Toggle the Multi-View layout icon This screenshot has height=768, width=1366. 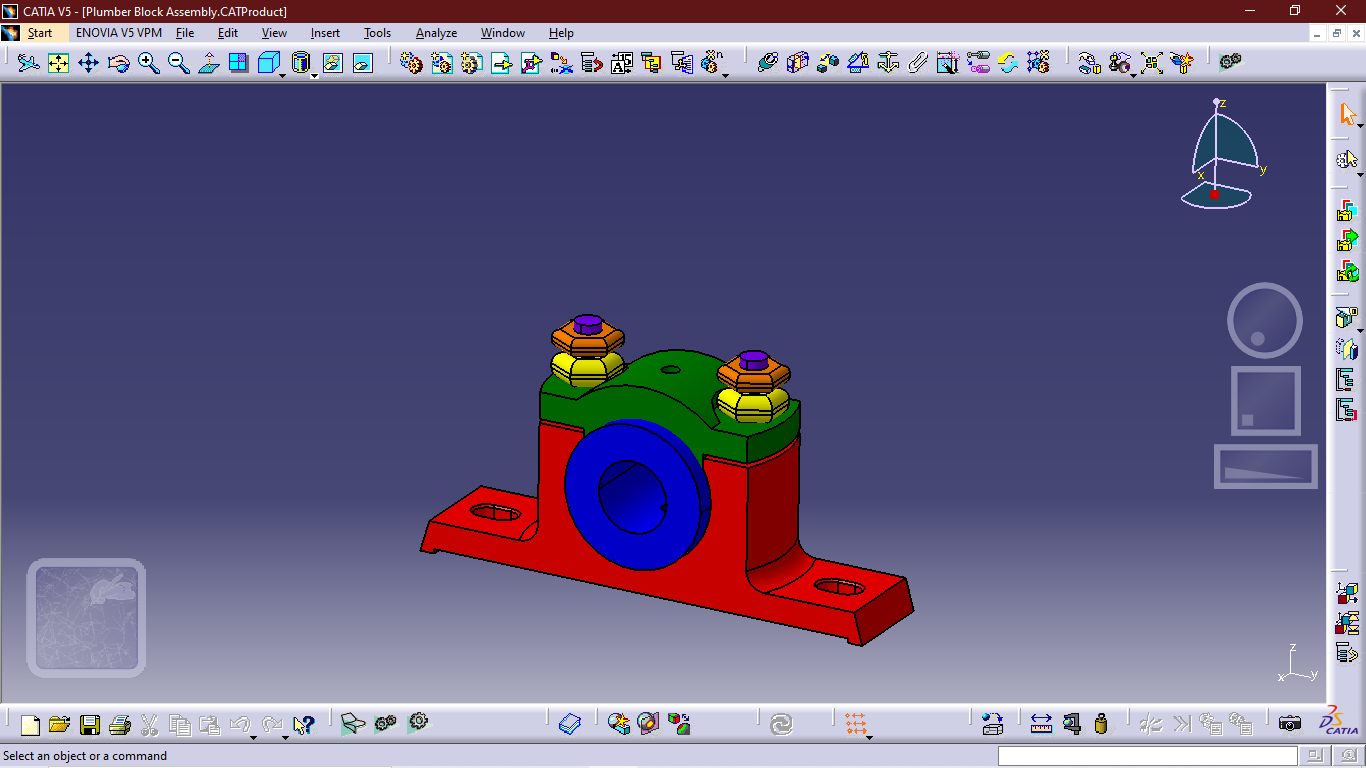click(238, 63)
